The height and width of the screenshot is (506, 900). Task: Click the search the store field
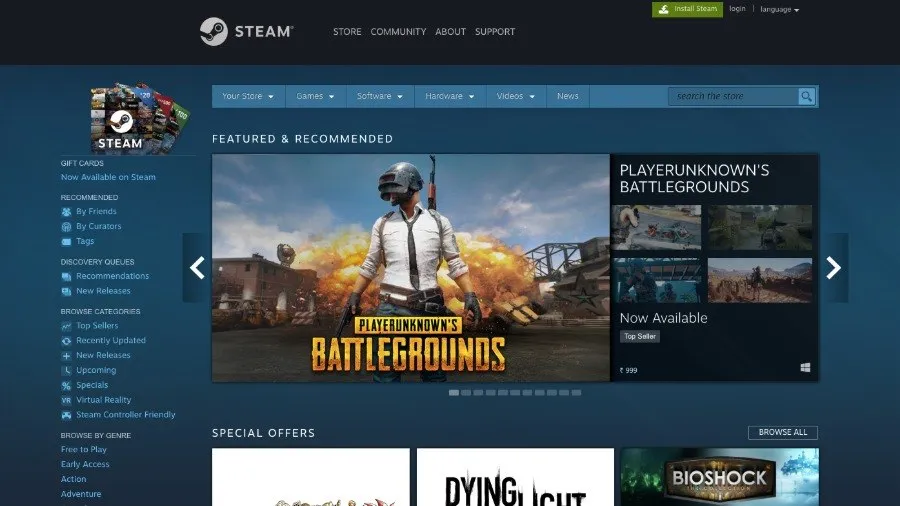(734, 96)
